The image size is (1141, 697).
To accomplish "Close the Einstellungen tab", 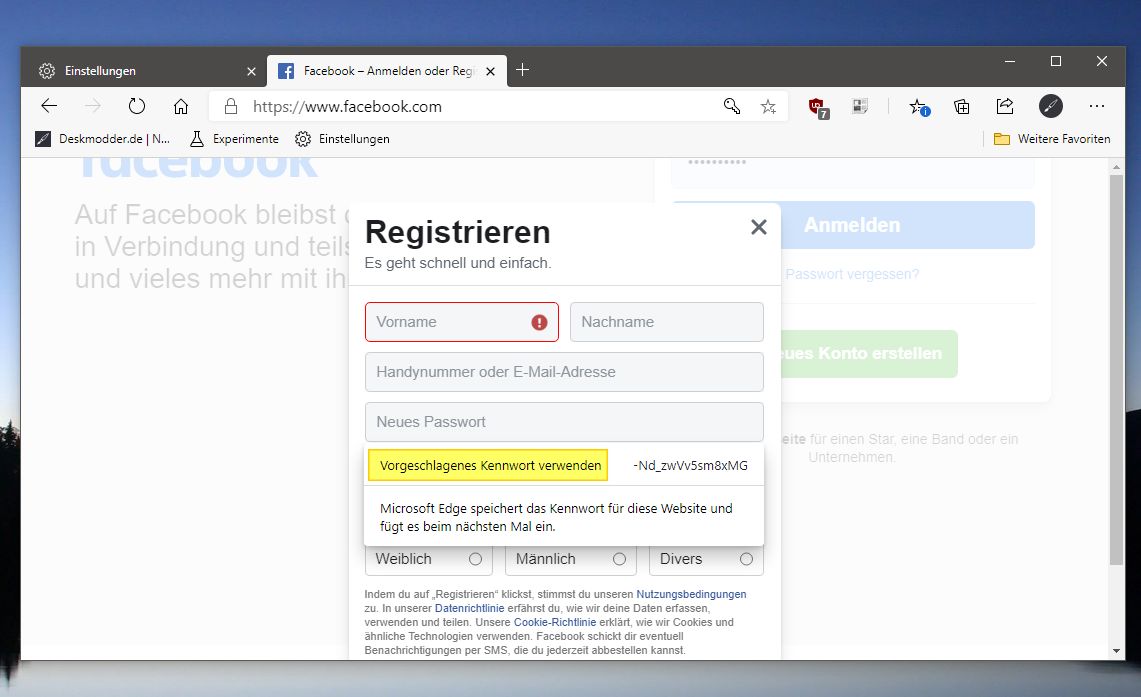I will click(x=251, y=71).
